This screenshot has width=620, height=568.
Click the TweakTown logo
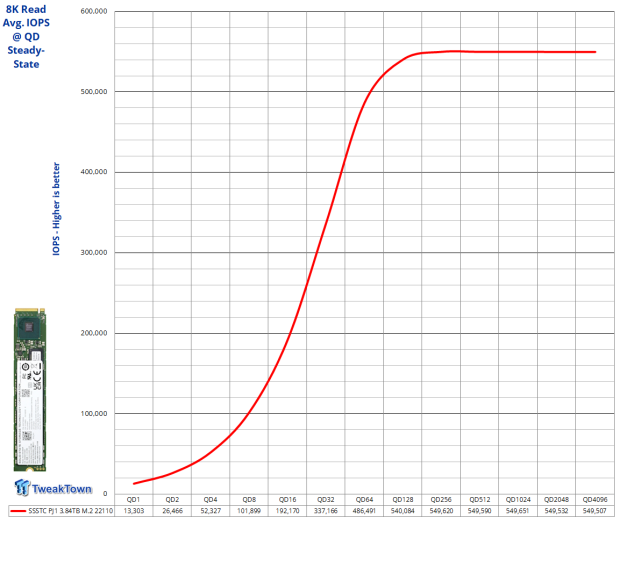pyautogui.click(x=53, y=487)
